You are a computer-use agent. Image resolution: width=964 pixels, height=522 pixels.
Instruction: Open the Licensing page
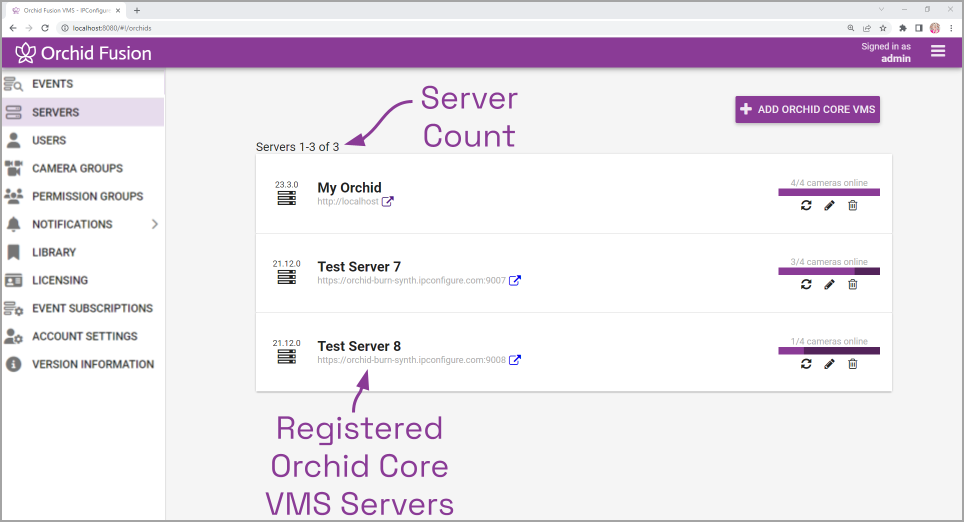coord(83,280)
